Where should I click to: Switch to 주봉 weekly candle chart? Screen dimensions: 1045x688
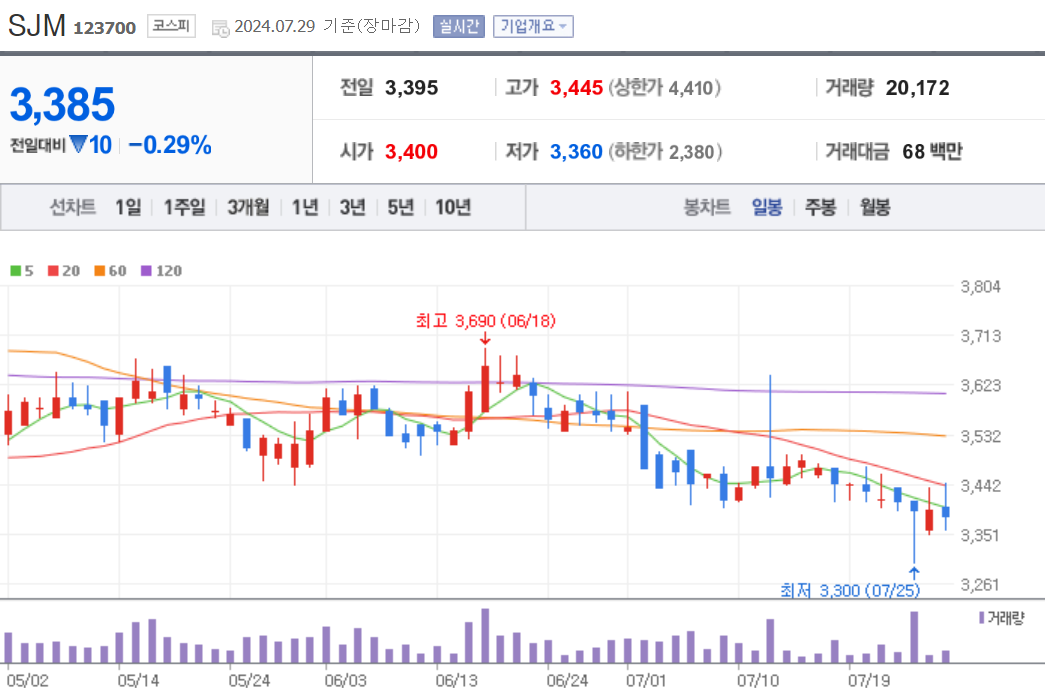point(820,207)
